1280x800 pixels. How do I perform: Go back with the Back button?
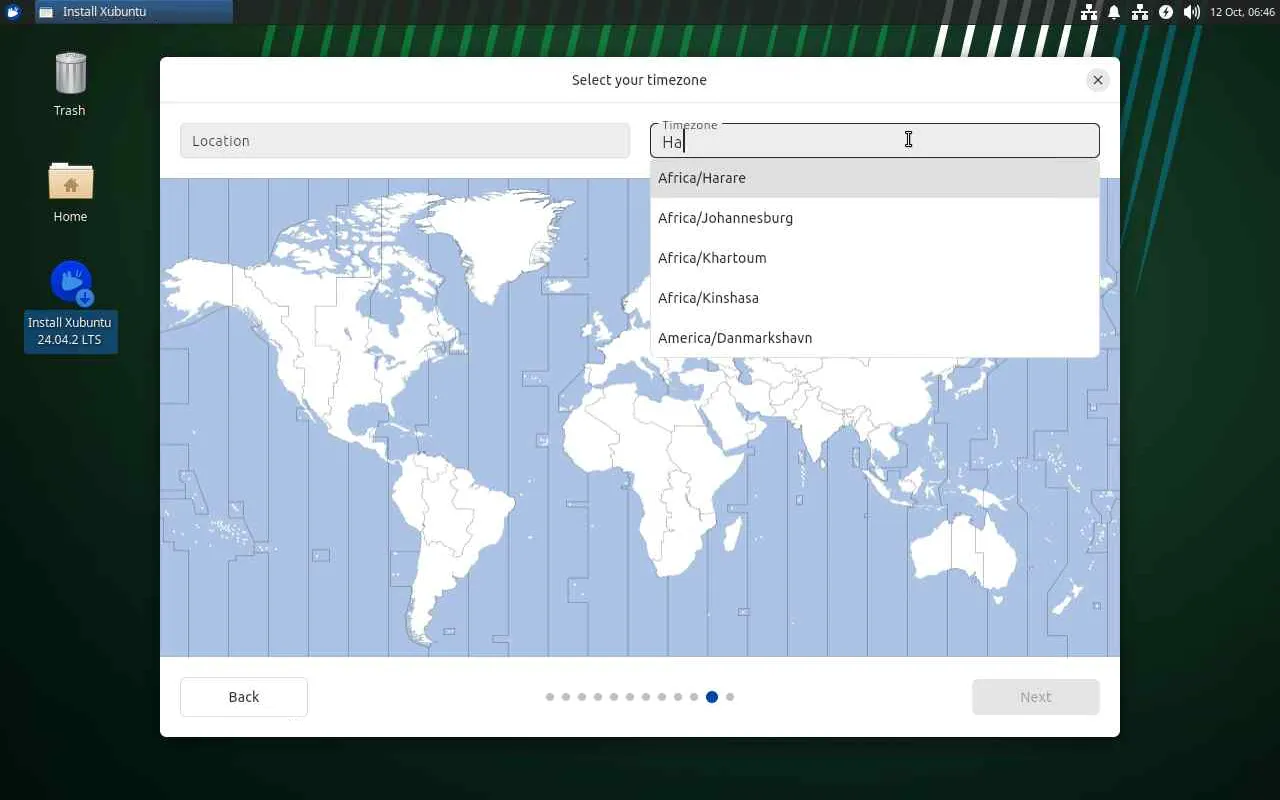pos(244,697)
